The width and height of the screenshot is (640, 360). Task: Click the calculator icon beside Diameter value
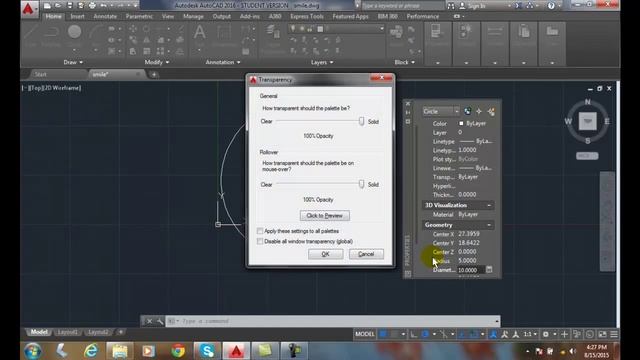(x=489, y=269)
